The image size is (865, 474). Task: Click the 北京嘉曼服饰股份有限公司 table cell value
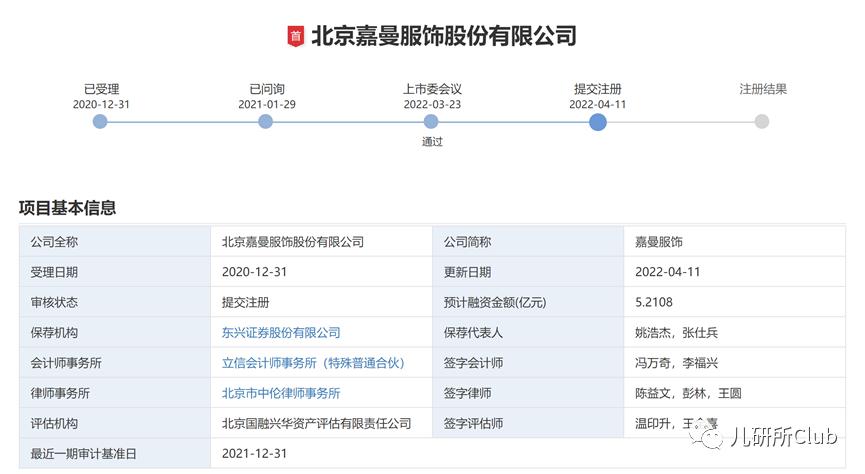coord(293,242)
